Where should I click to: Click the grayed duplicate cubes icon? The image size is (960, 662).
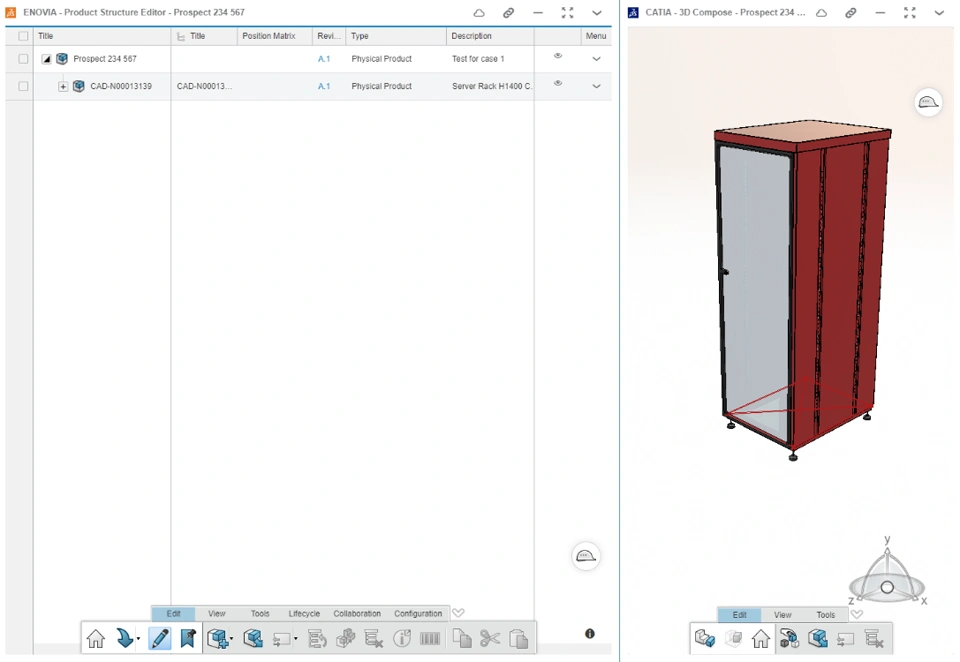(345, 639)
